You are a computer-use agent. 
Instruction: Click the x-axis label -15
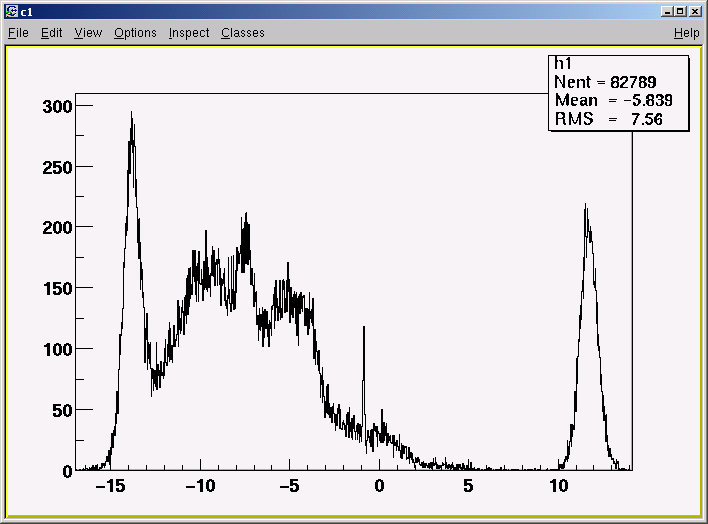click(111, 486)
